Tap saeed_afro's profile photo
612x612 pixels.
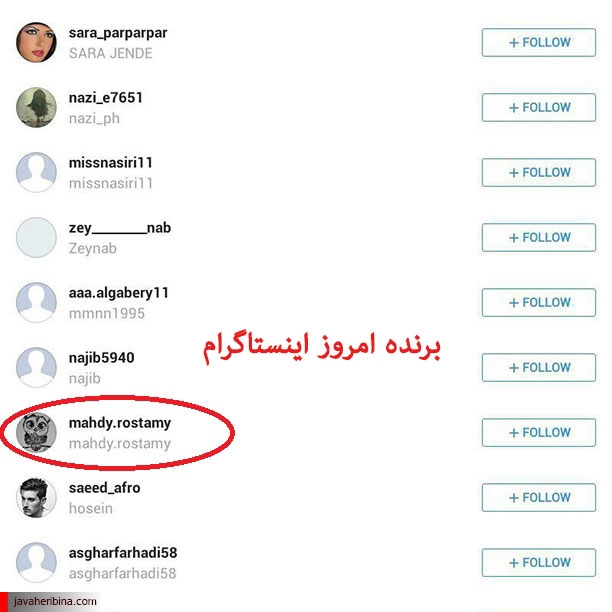(x=36, y=498)
